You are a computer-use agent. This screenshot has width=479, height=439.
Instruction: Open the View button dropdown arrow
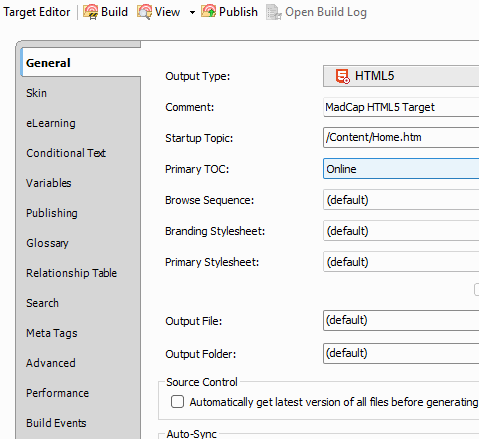[192, 13]
